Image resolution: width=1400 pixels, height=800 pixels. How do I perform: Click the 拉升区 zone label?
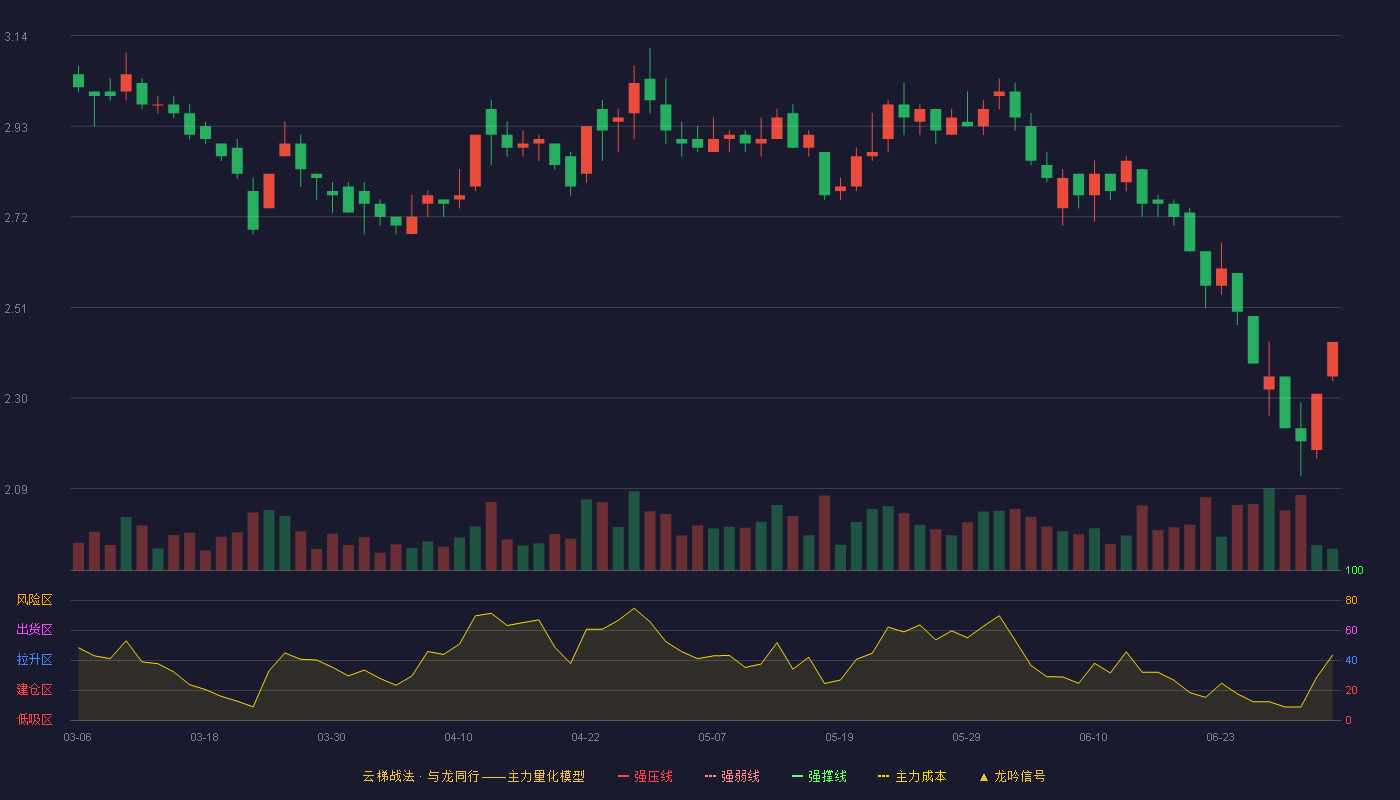pos(34,660)
